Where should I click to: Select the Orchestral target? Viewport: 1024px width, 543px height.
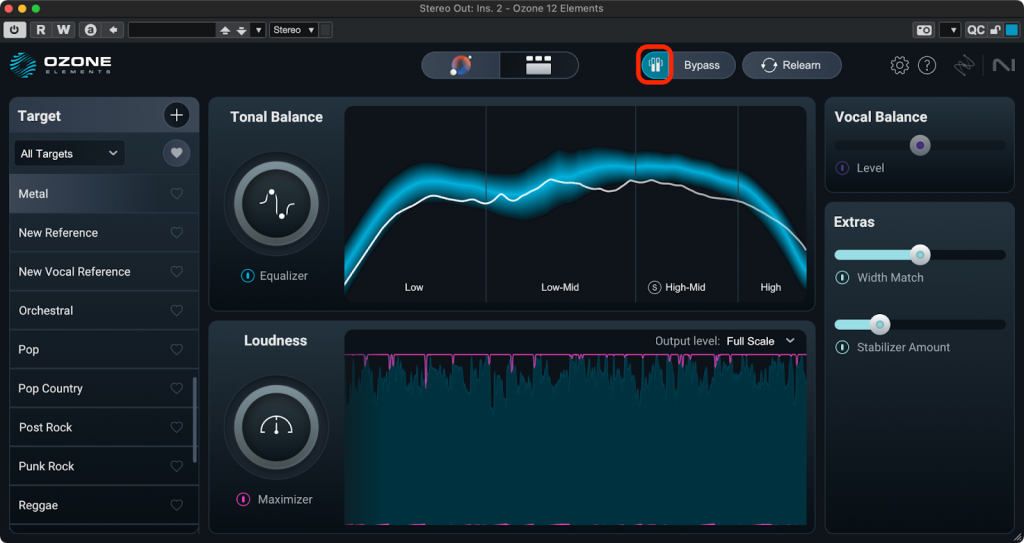pyautogui.click(x=46, y=311)
